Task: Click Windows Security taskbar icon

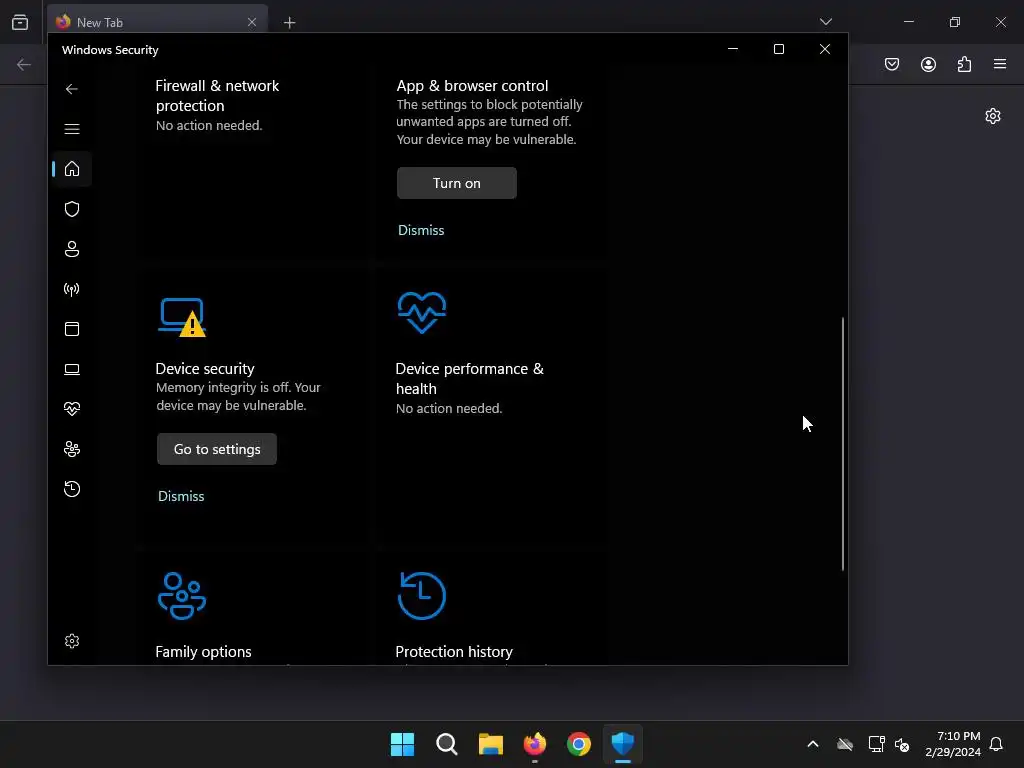Action: pyautogui.click(x=623, y=744)
